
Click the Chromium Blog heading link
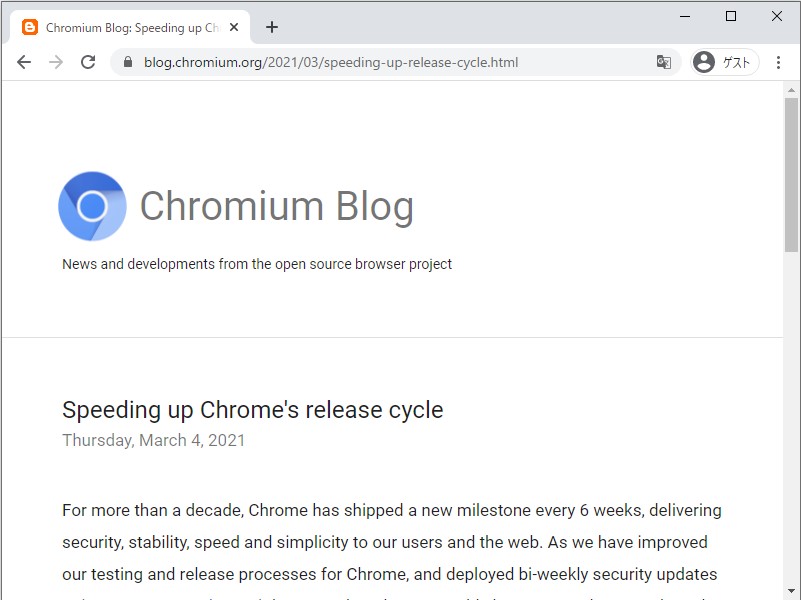(277, 206)
